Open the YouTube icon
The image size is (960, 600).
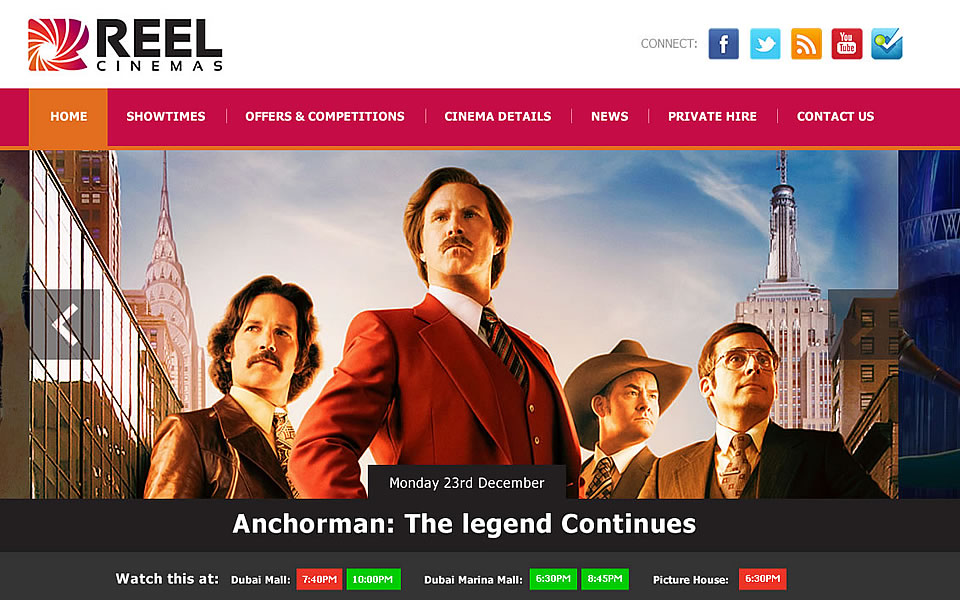(847, 43)
